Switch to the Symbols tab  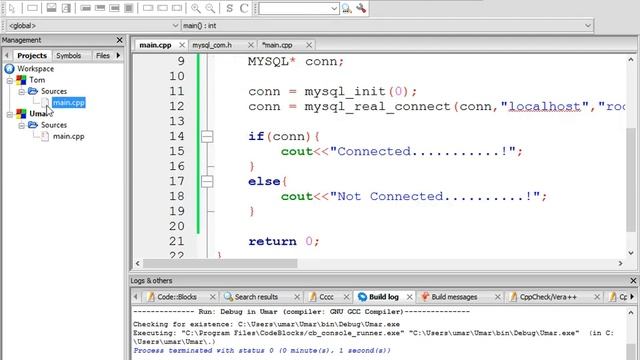(x=69, y=56)
